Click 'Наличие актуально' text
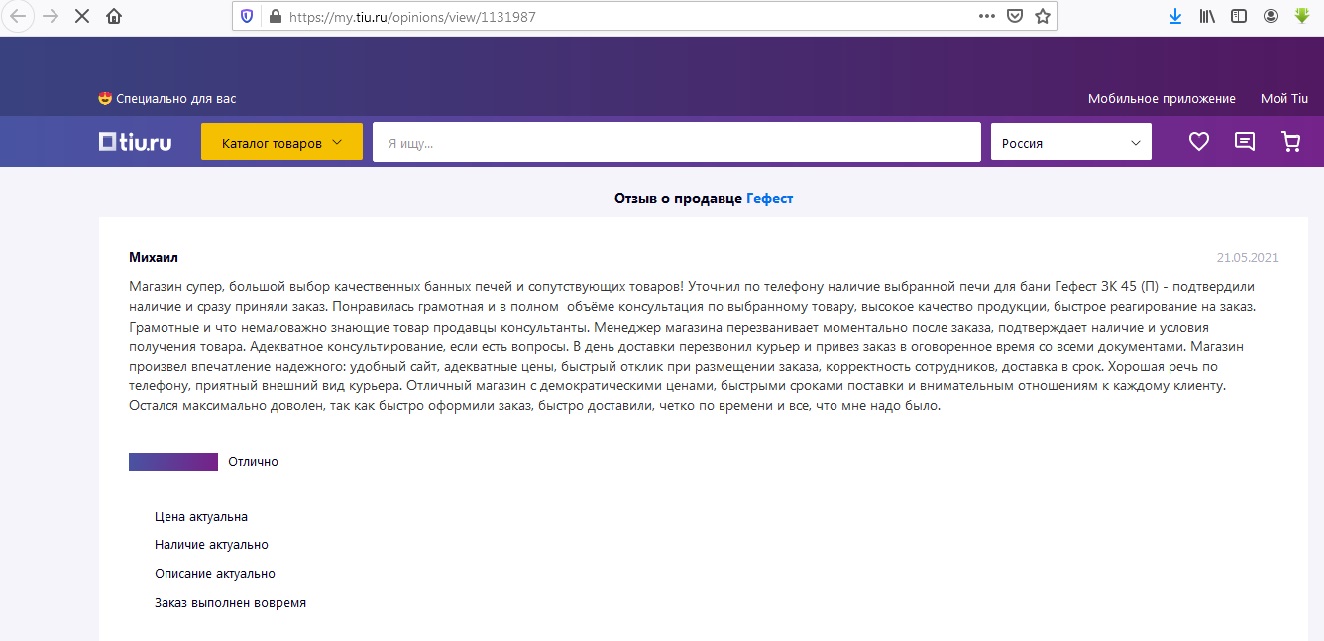 tap(212, 545)
